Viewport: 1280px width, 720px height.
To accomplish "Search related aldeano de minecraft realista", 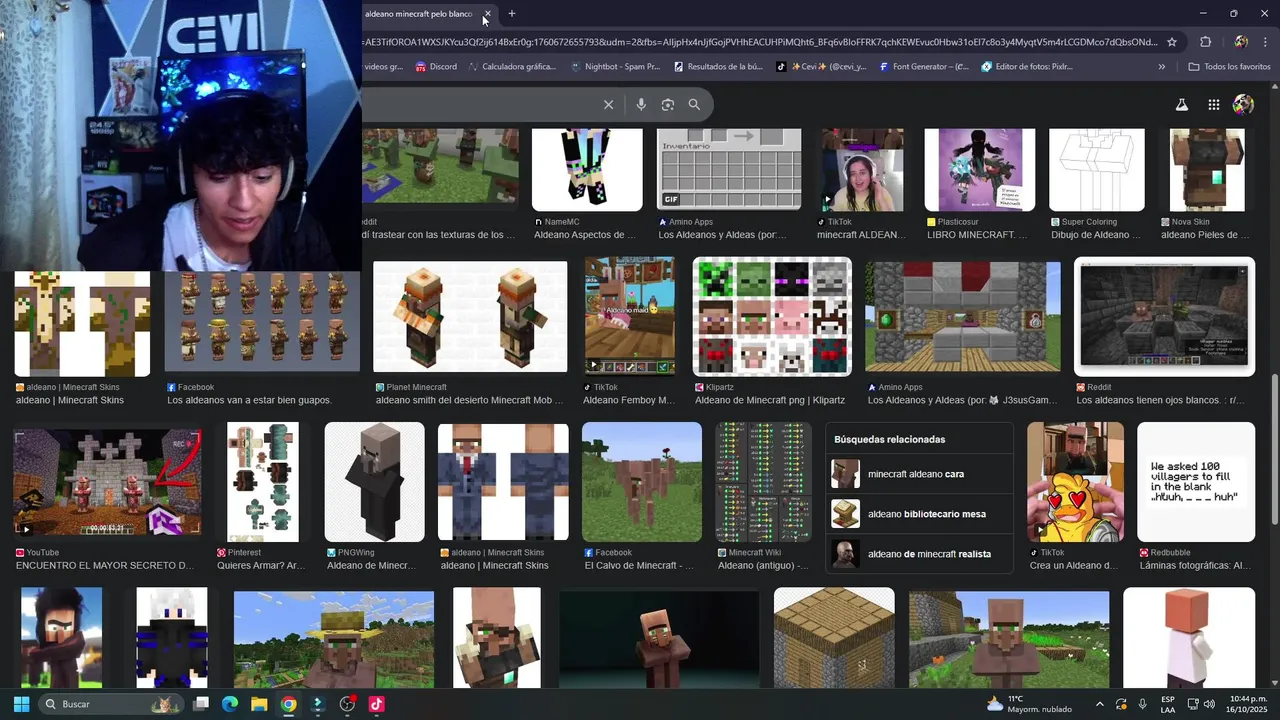I will [x=919, y=554].
